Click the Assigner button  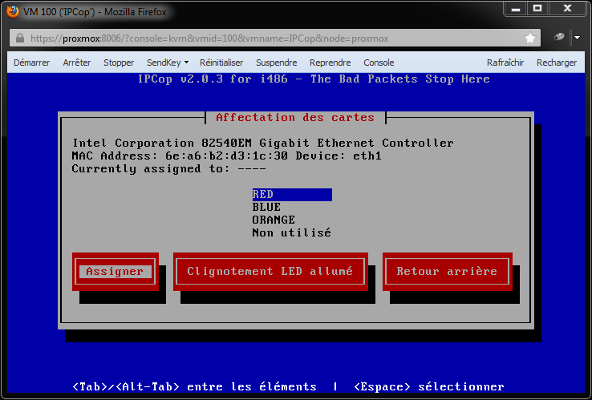(115, 272)
